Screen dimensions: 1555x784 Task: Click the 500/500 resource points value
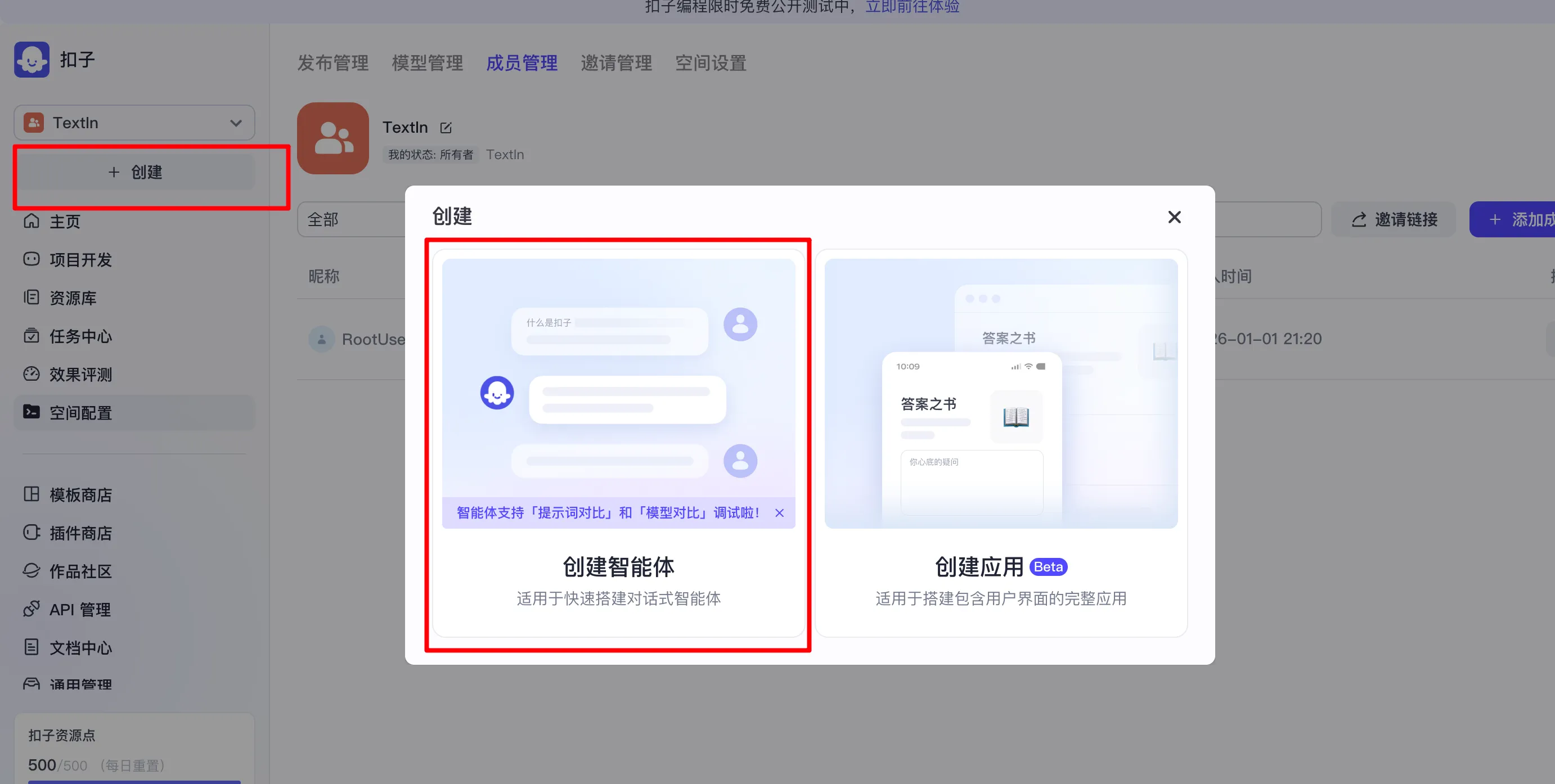click(57, 765)
